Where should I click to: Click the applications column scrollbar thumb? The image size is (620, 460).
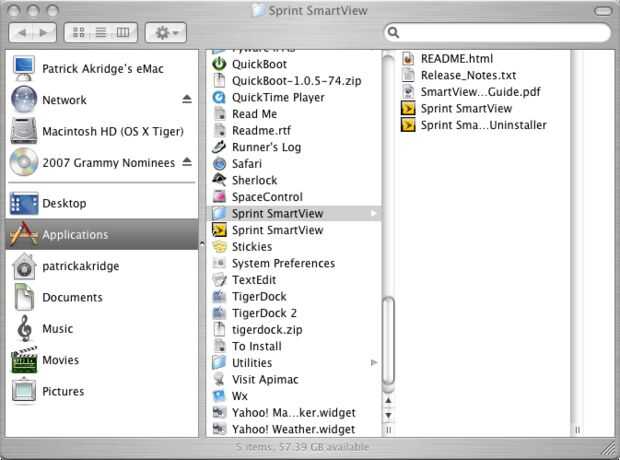(389, 340)
